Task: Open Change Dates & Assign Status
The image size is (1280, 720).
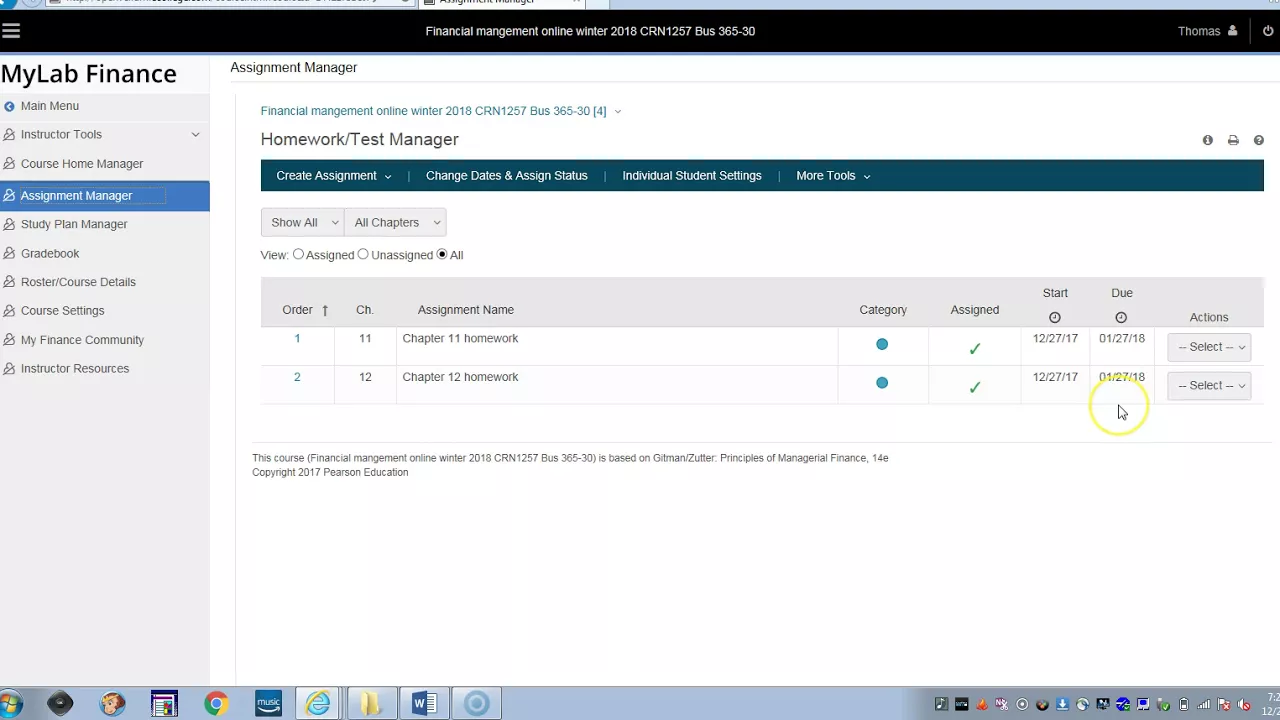Action: pos(507,176)
